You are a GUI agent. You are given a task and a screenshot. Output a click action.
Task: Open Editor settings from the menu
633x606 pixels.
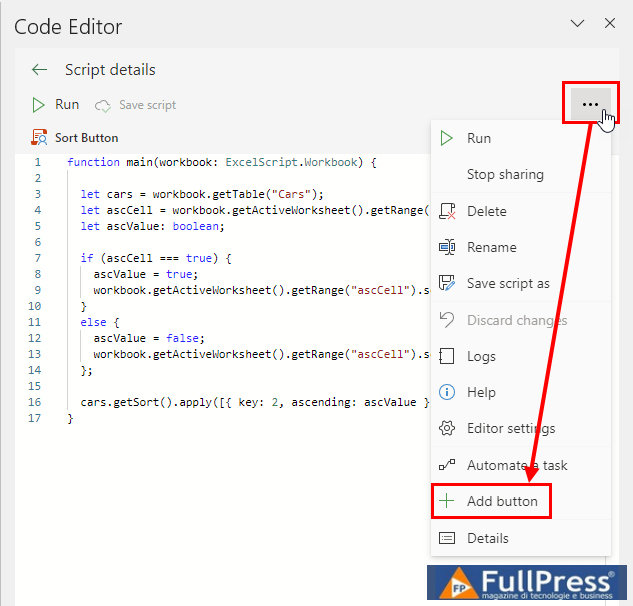point(521,428)
